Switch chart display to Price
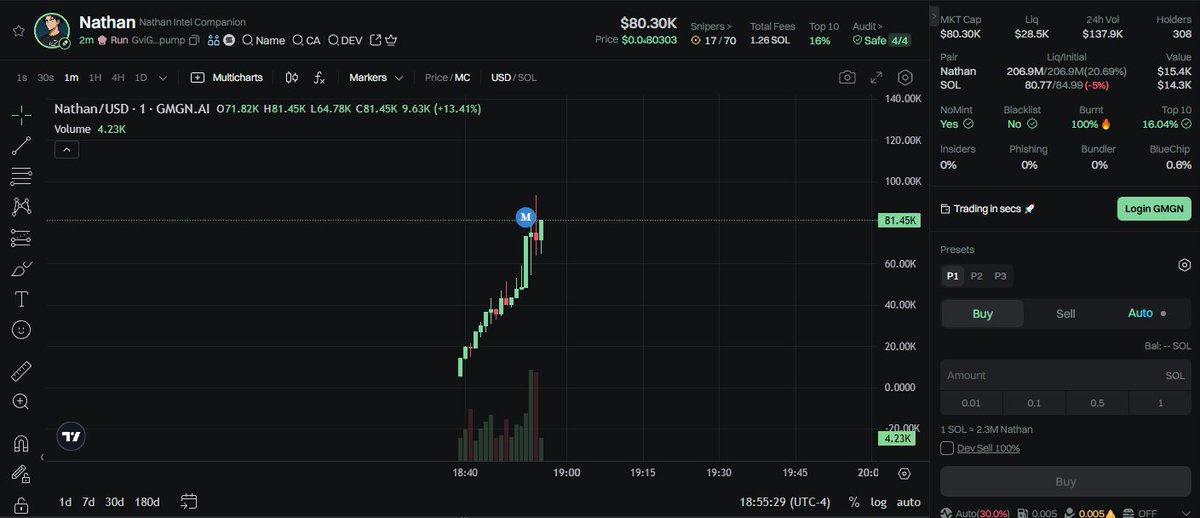Screen dimensions: 1200x518 [x=436, y=77]
